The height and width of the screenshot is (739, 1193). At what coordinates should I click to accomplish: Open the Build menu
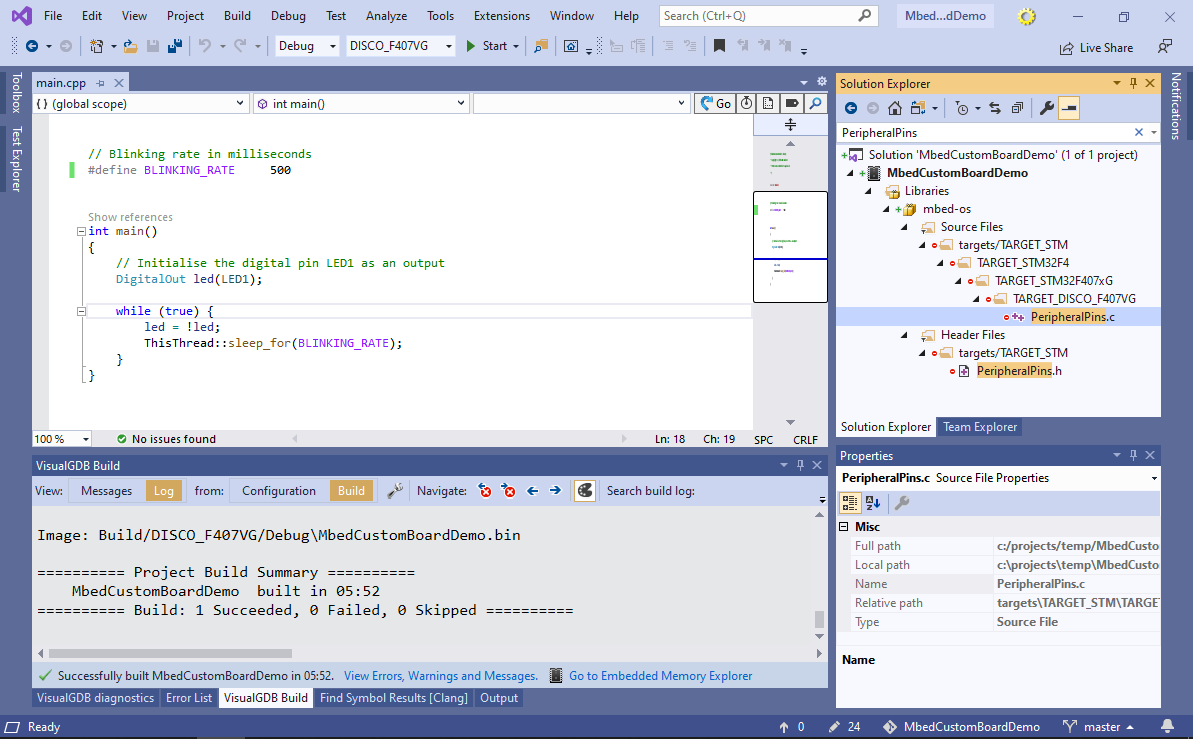pos(237,16)
